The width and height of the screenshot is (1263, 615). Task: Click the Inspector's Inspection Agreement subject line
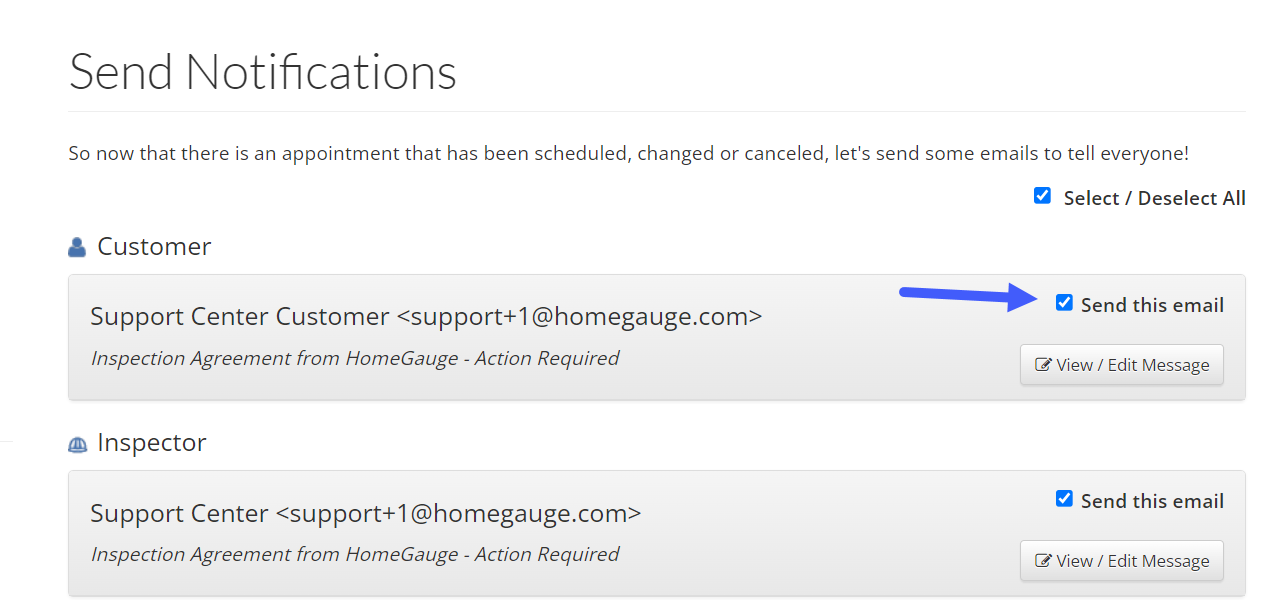coord(355,554)
